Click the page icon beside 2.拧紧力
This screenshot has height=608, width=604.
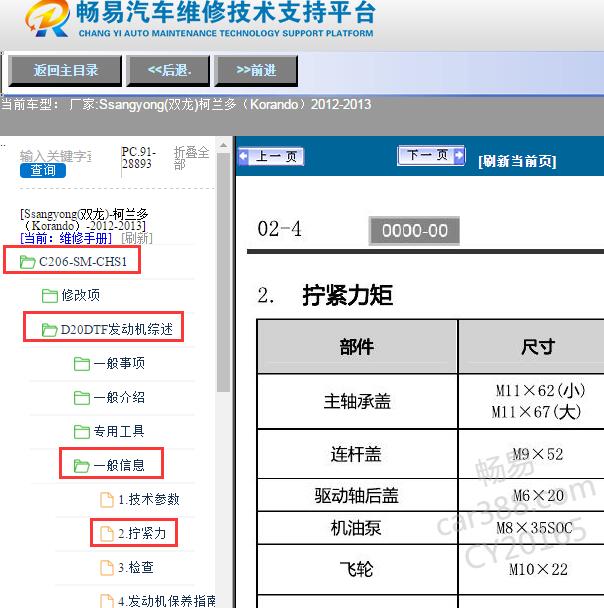coord(107,534)
